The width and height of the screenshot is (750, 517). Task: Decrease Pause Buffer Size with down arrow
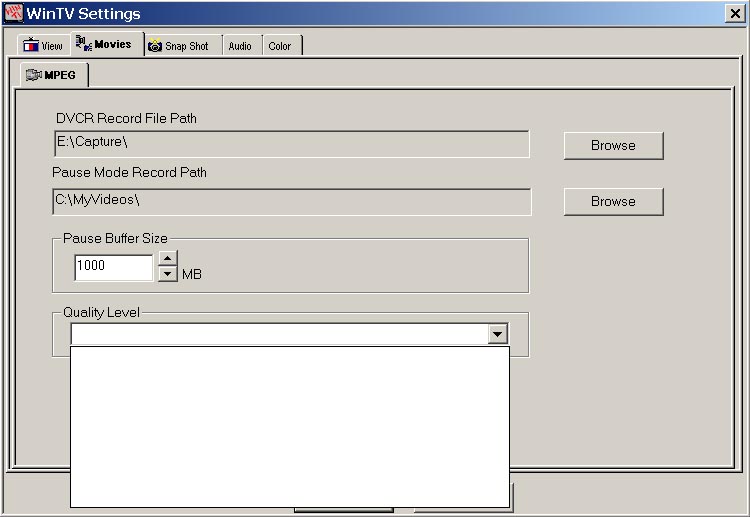click(167, 274)
